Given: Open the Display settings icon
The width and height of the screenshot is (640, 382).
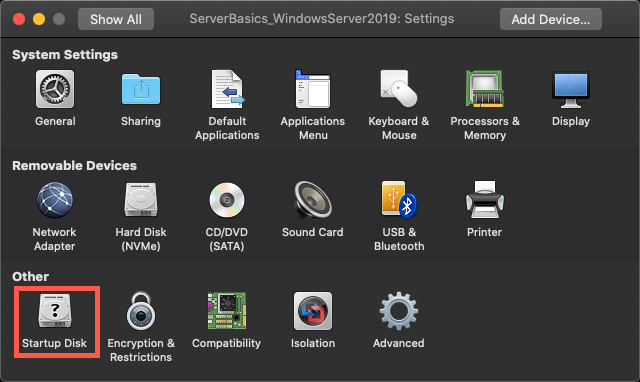Looking at the screenshot, I should click(571, 90).
